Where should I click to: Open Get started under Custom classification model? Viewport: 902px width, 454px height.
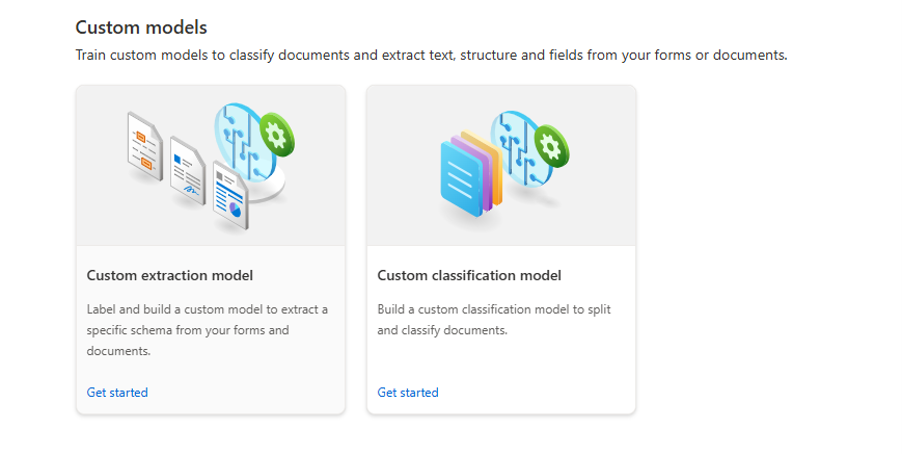coord(408,392)
